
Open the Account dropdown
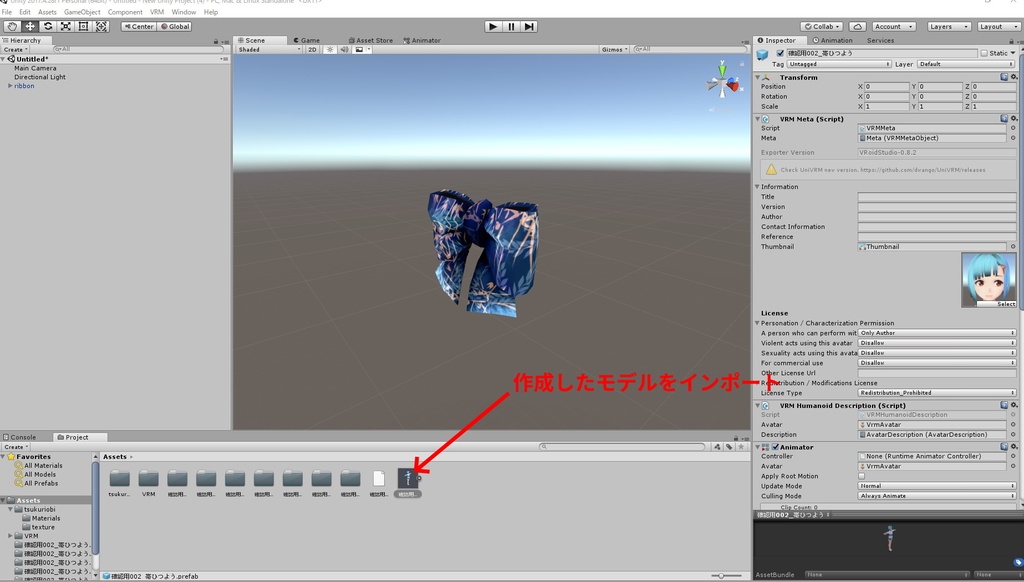click(894, 26)
